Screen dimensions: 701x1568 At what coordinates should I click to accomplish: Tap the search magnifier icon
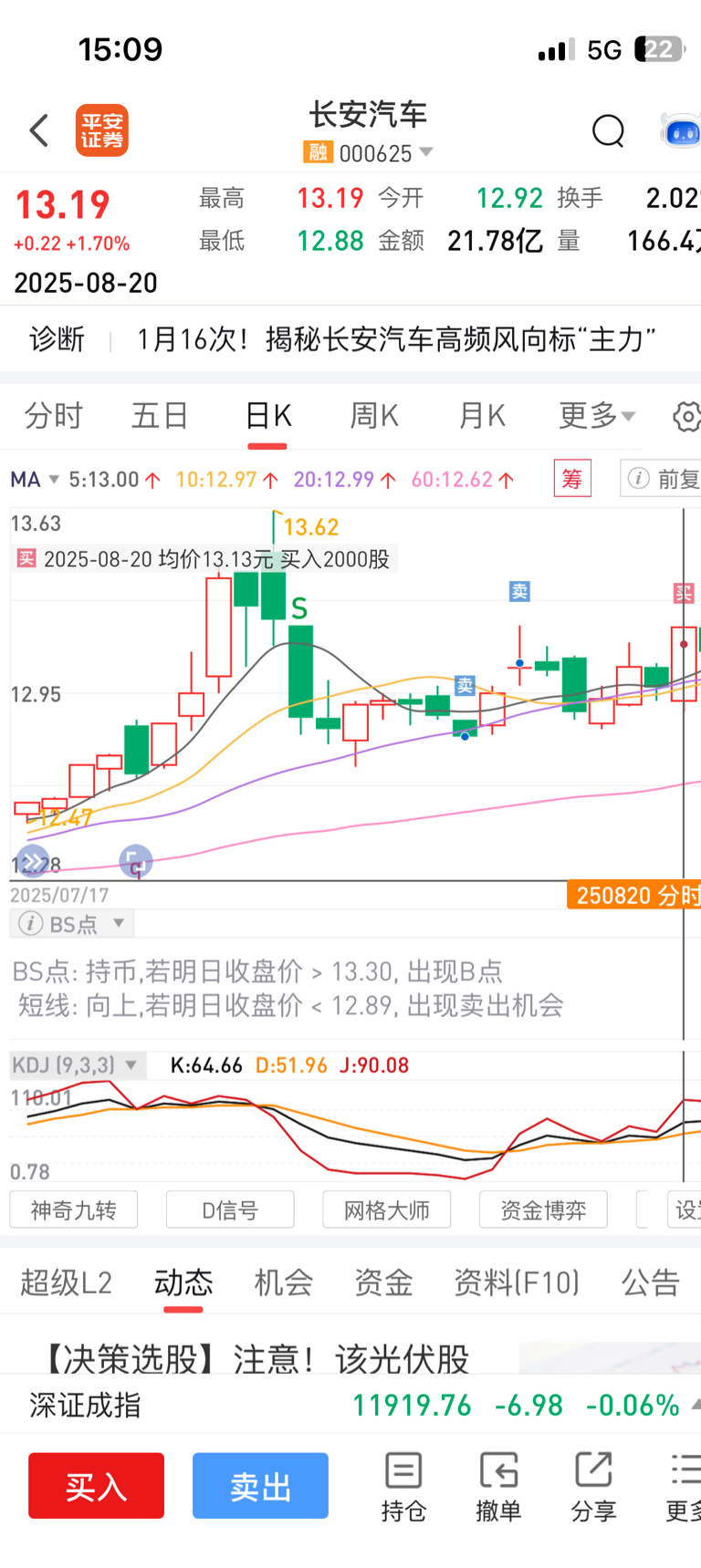(608, 131)
